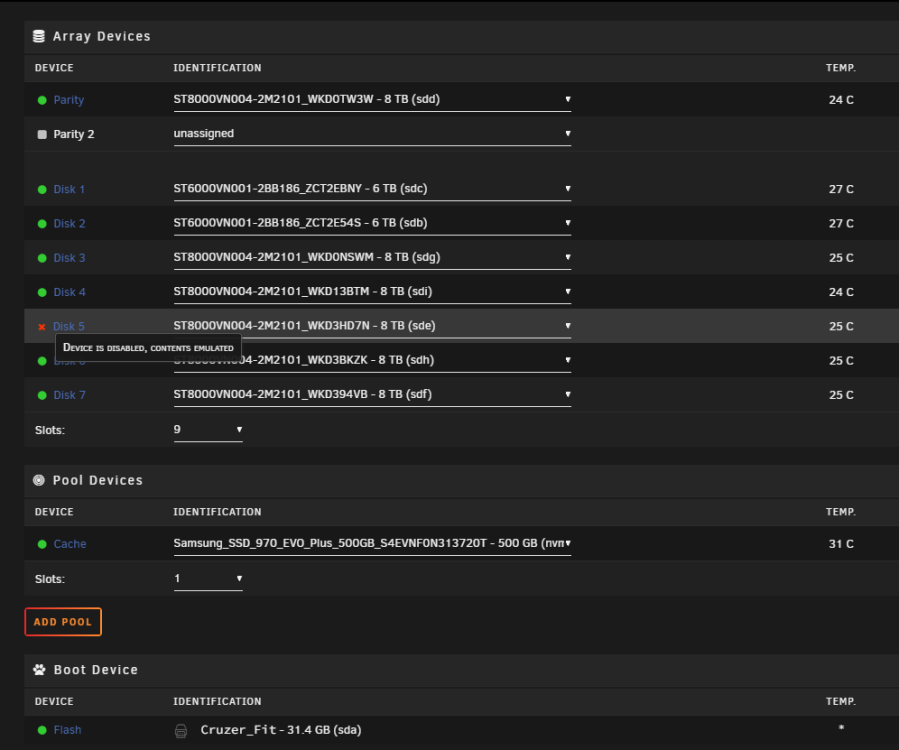Screen dimensions: 899x750
Task: Open the Disk 1 device link
Action: pos(69,189)
